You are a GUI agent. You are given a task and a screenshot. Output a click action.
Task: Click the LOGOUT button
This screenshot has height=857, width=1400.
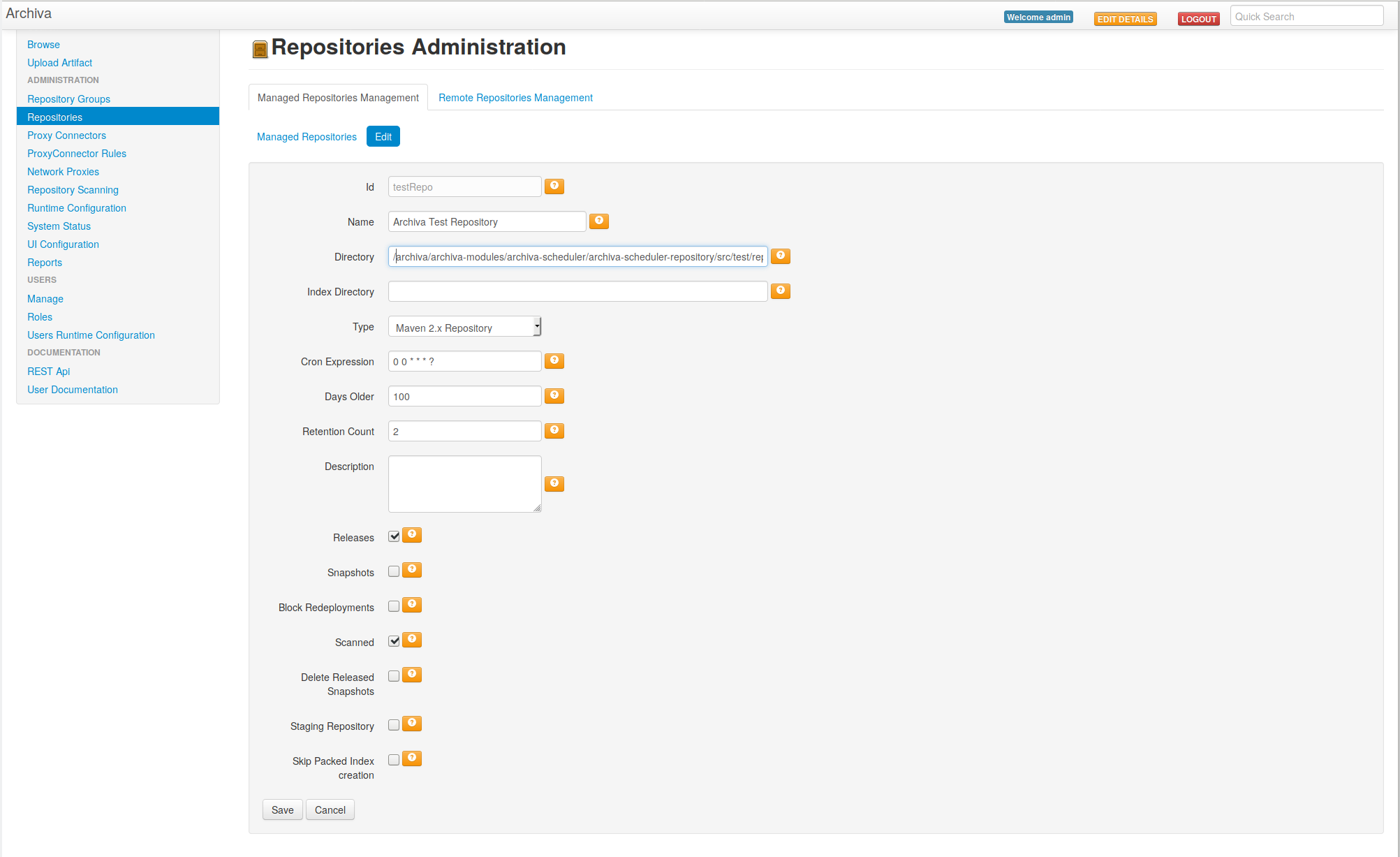tap(1198, 19)
